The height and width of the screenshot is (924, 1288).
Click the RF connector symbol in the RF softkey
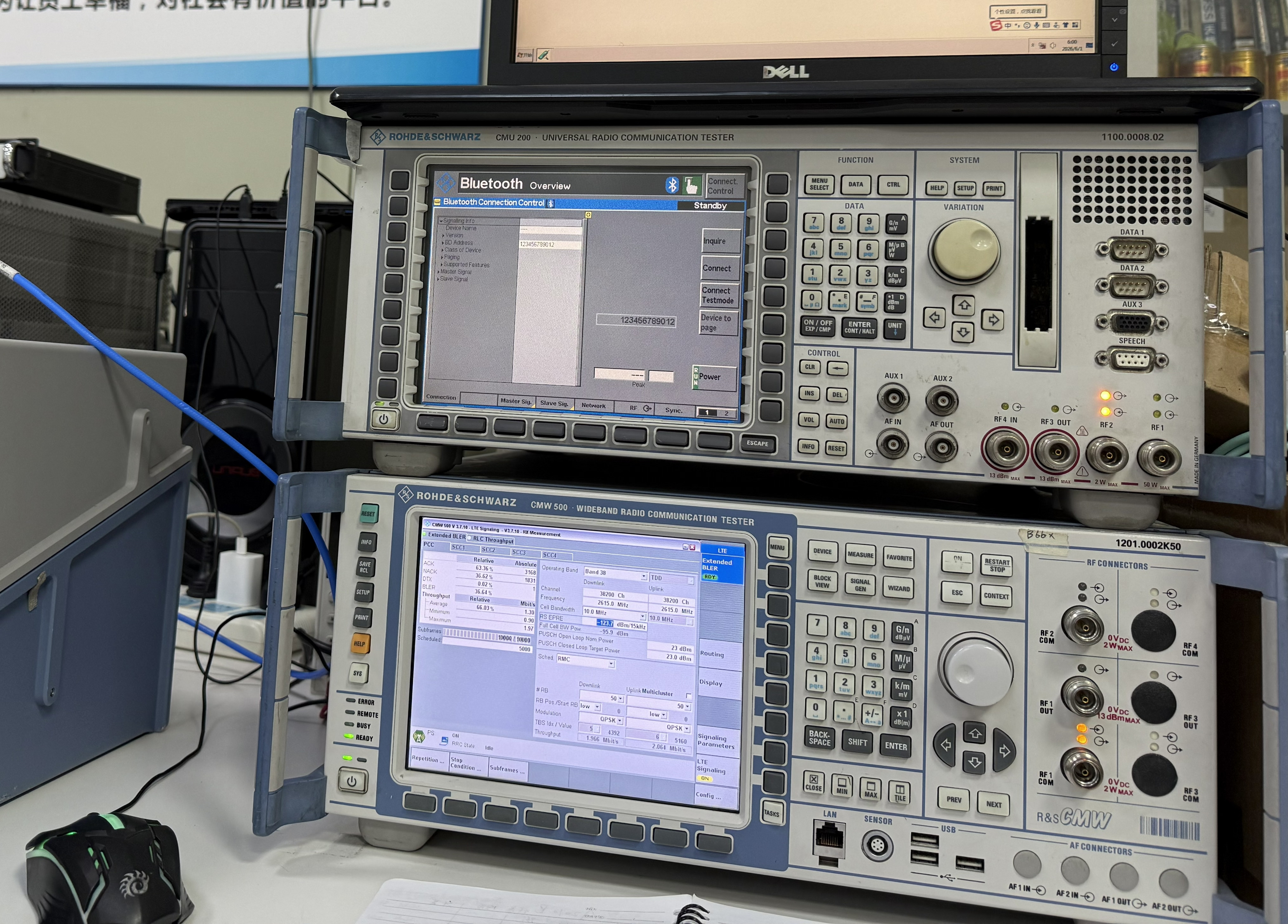coord(647,408)
